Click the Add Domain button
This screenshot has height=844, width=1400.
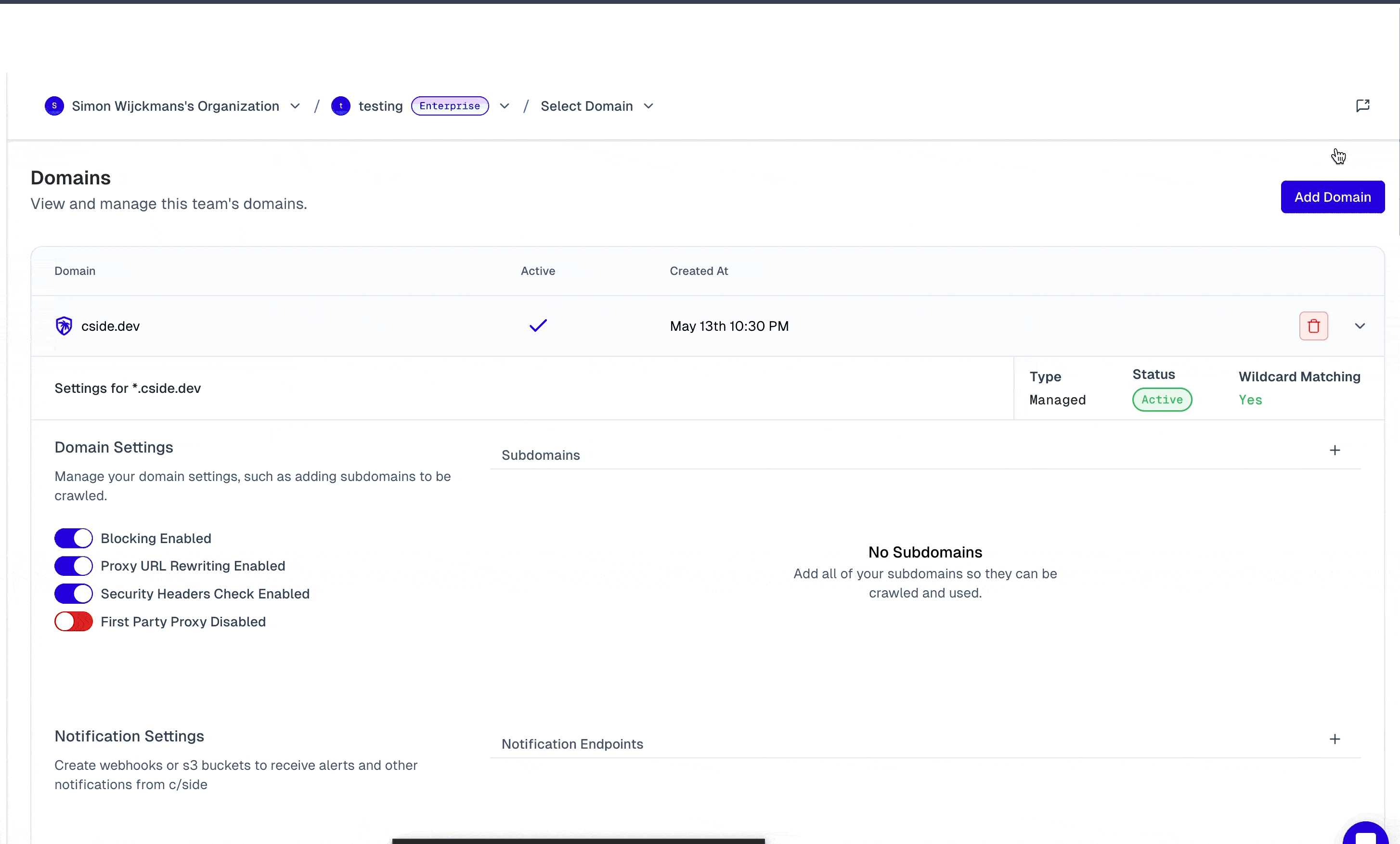(1333, 196)
